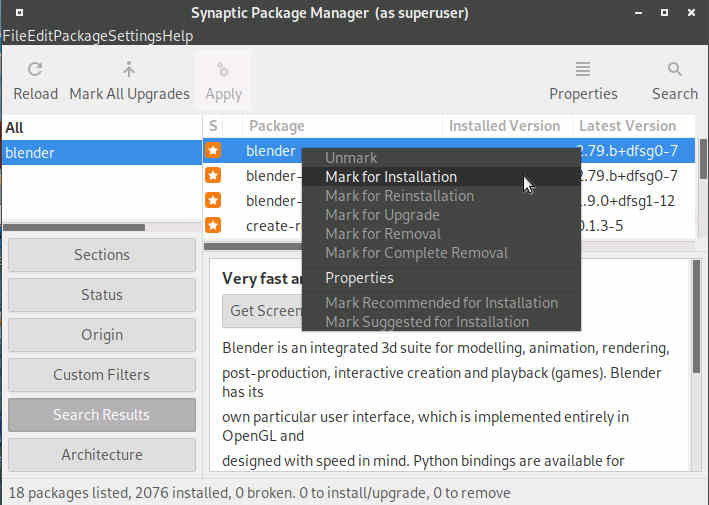Choose Mark Recommended for Installation entry
The width and height of the screenshot is (709, 505).
441,302
